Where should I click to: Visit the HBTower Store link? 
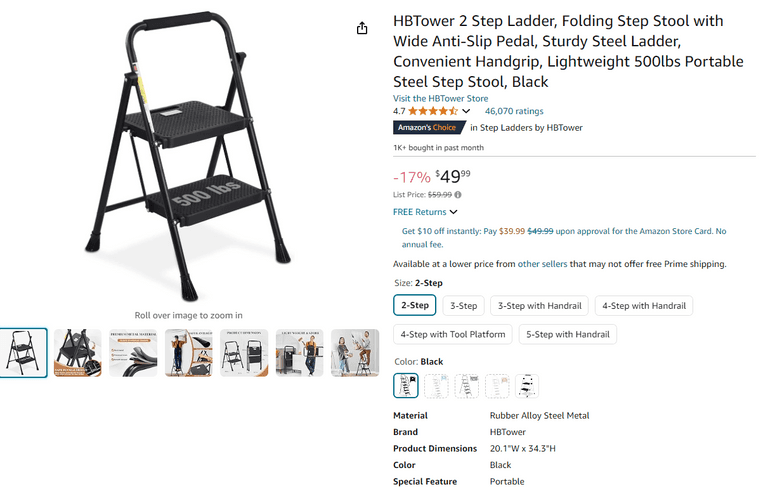point(441,98)
